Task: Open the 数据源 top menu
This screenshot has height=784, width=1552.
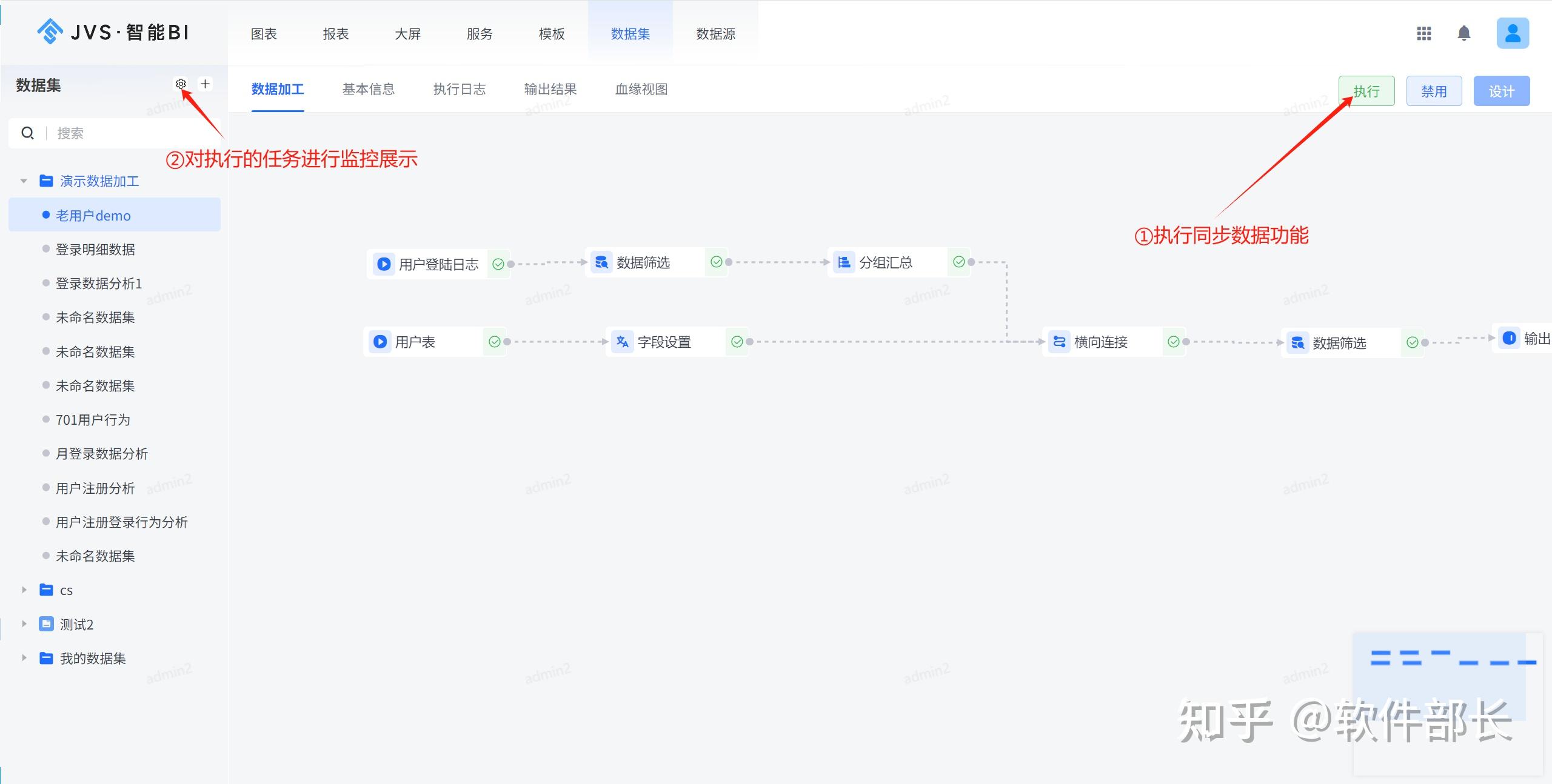Action: [715, 34]
